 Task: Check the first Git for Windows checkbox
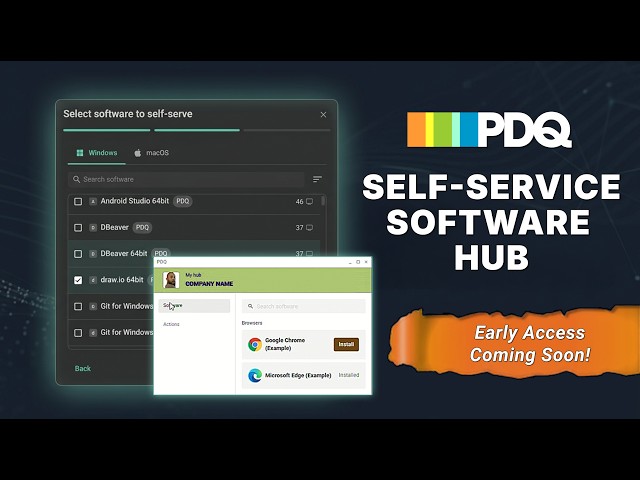point(78,307)
